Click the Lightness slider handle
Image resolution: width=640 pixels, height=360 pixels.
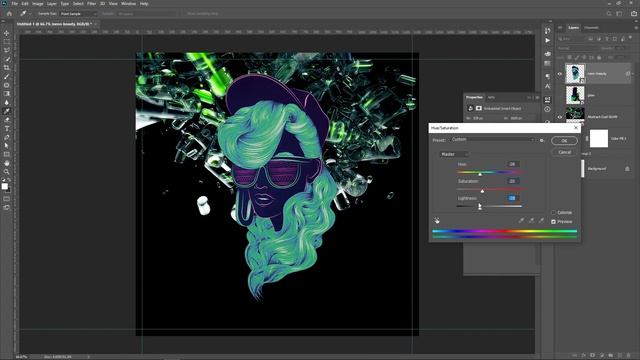(x=480, y=207)
